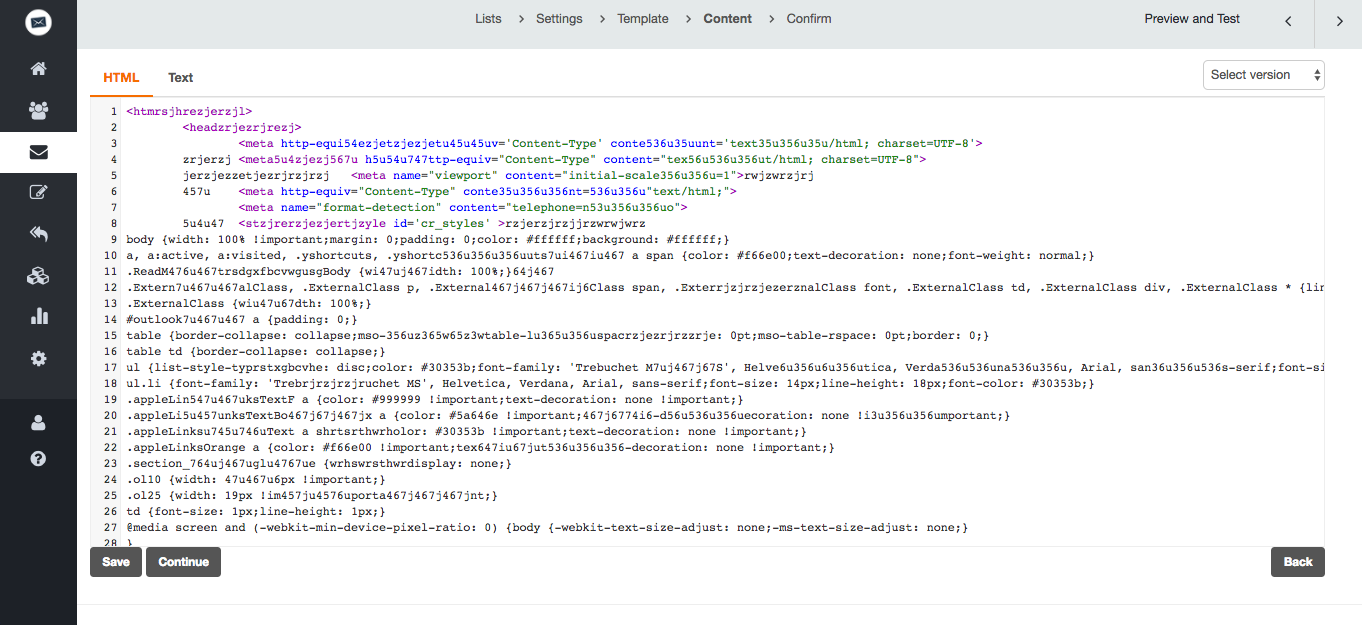Image resolution: width=1362 pixels, height=625 pixels.
Task: Select the Campaigns envelope icon in sidebar
Action: click(38, 152)
